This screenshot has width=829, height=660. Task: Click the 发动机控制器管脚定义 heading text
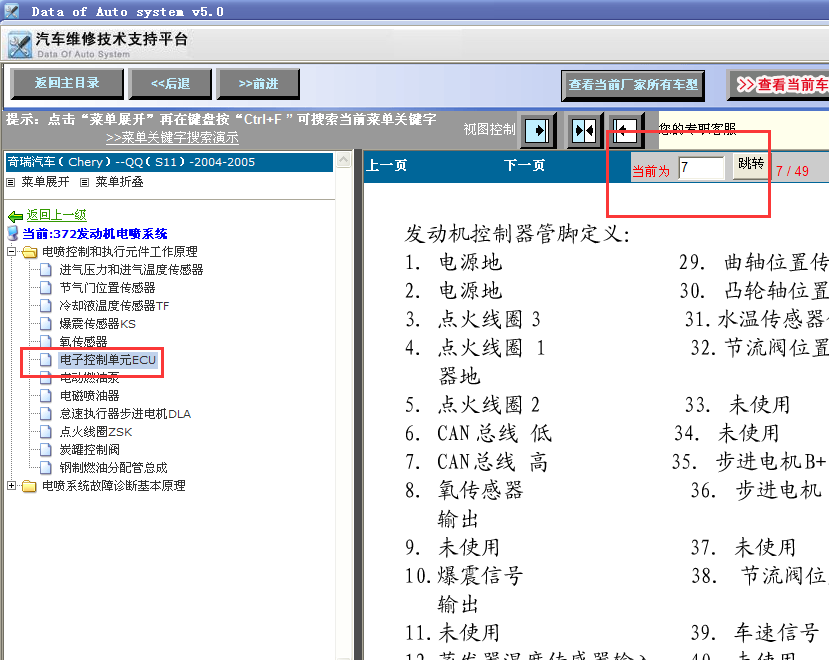pyautogui.click(x=518, y=233)
